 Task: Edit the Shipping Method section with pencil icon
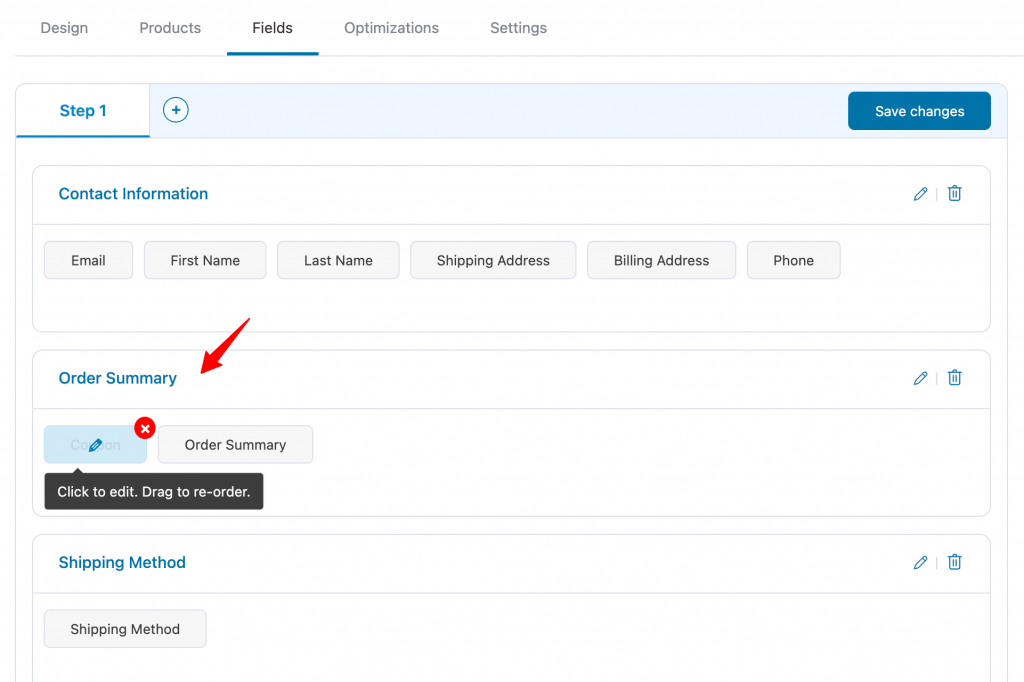tap(920, 562)
